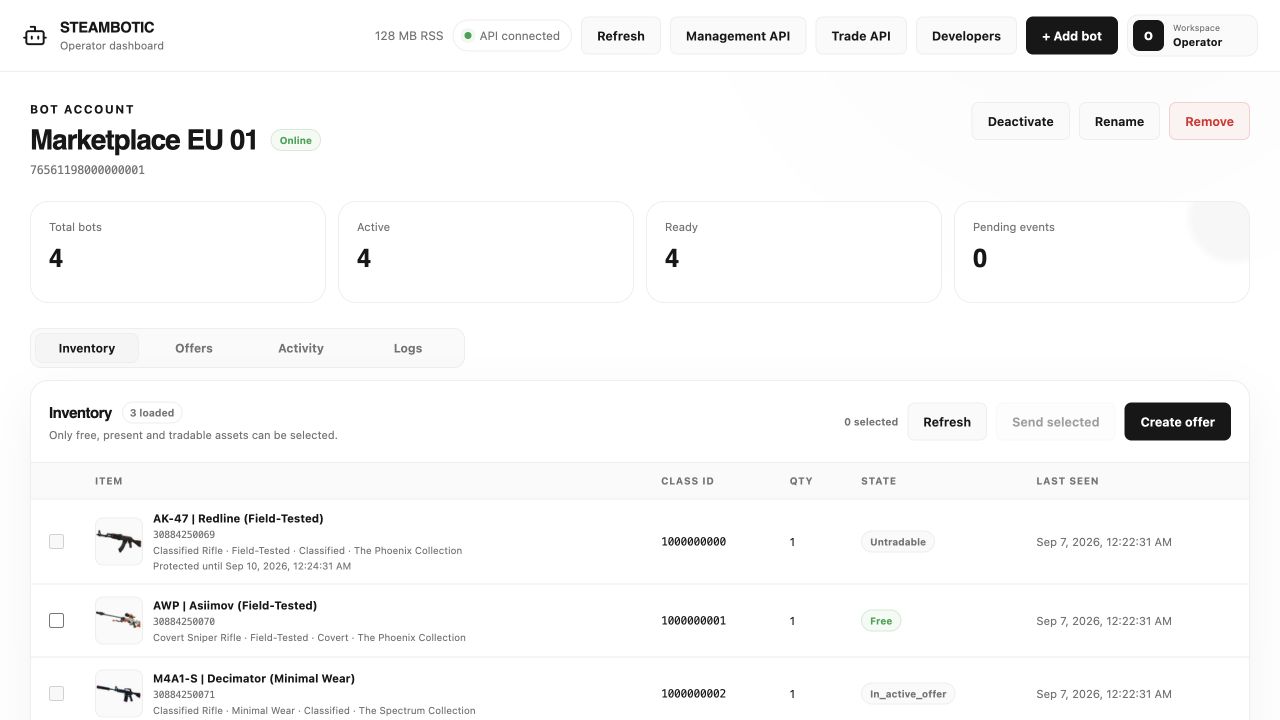Rename the bot account
Screen dimensions: 1280x720
tap(1119, 121)
